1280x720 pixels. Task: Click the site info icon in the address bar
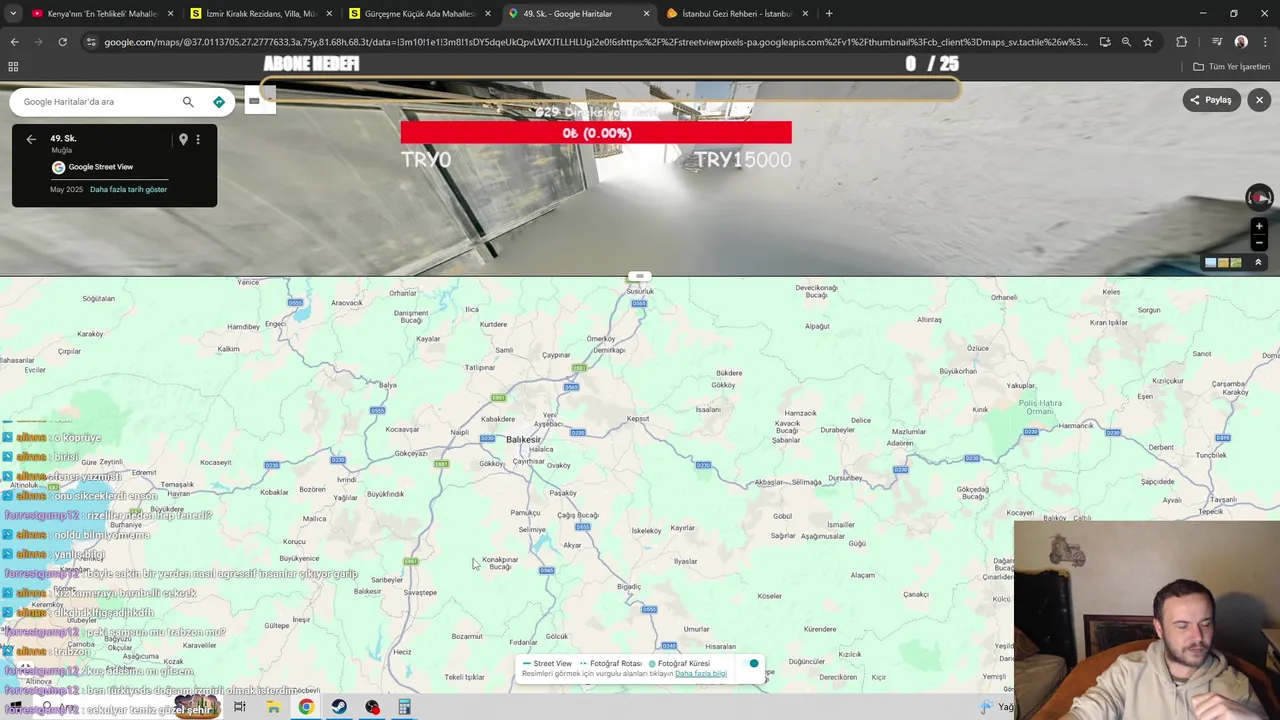(x=91, y=42)
